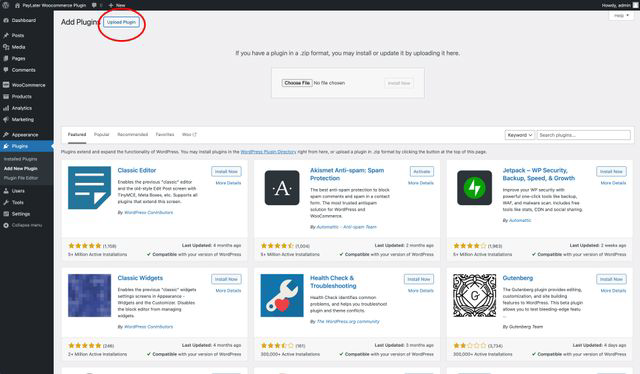This screenshot has height=374, width=640.
Task: Install Health Check & Troubleshooting plugin
Action: click(419, 279)
